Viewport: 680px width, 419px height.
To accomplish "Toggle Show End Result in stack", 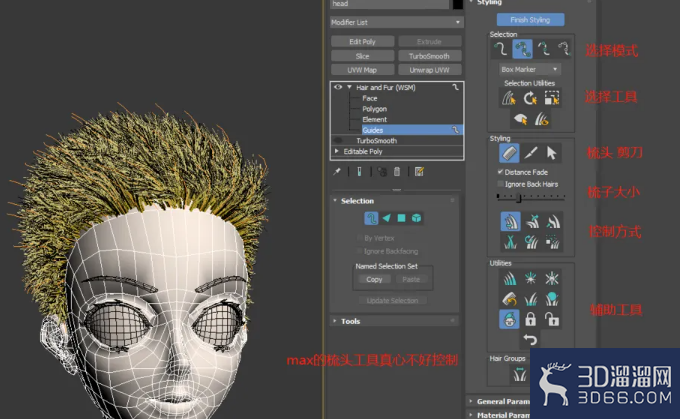I will (x=360, y=172).
